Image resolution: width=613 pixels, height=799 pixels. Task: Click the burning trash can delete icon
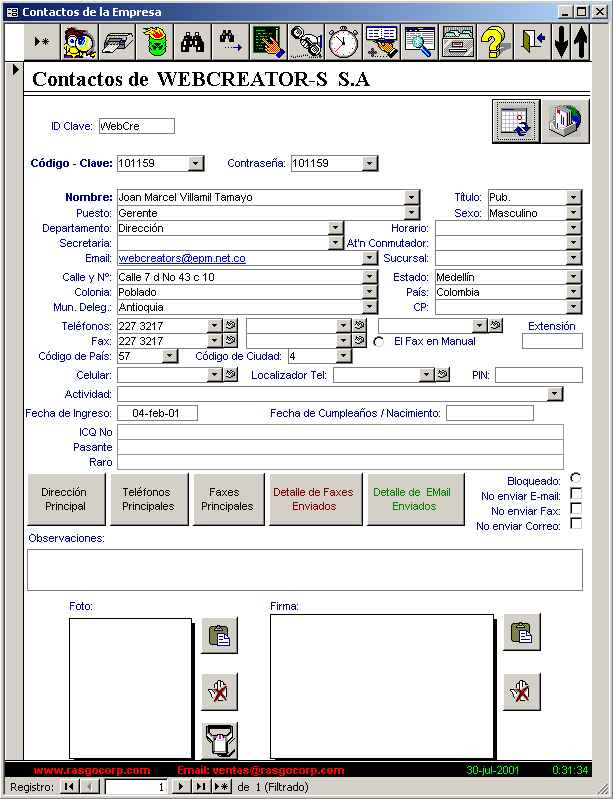coord(155,42)
